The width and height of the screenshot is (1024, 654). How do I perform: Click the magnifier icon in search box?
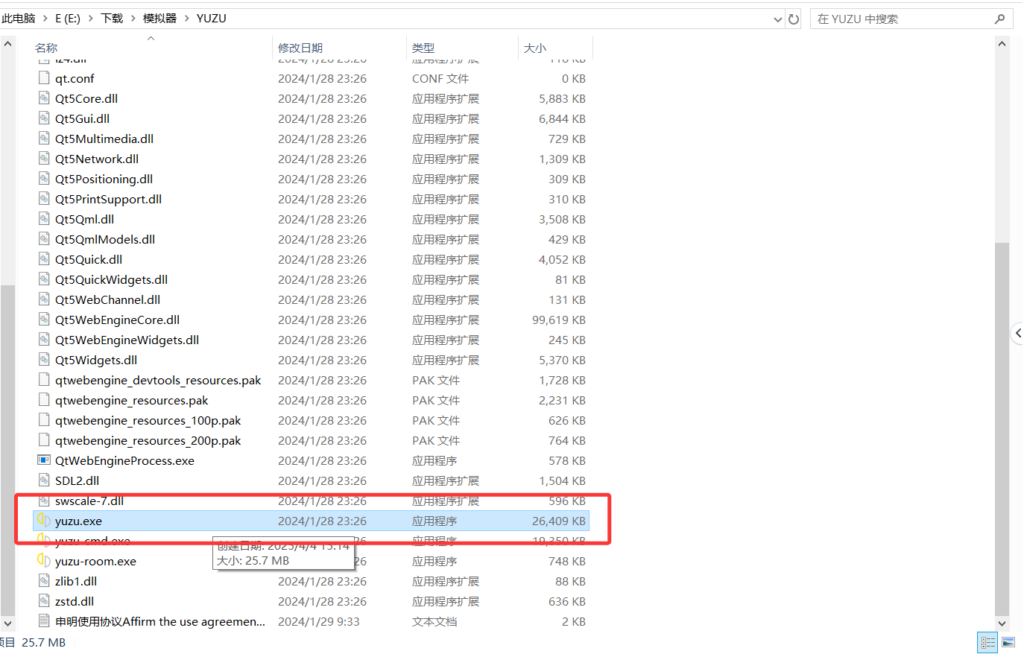pyautogui.click(x=1000, y=19)
